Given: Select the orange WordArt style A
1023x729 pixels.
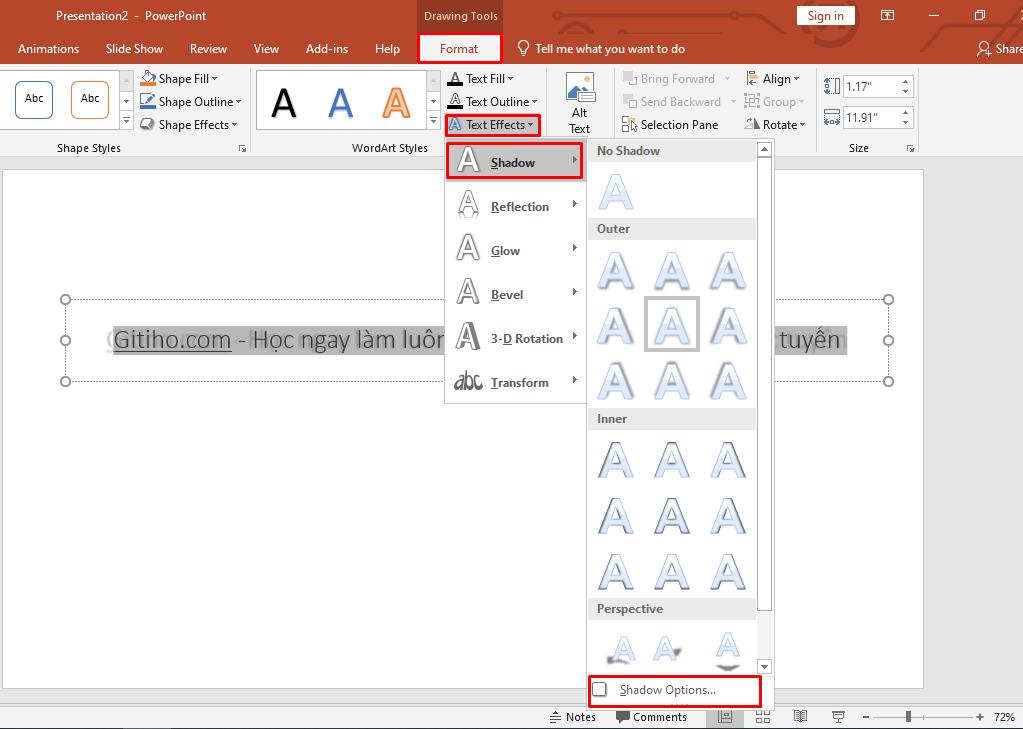Looking at the screenshot, I should [x=396, y=102].
